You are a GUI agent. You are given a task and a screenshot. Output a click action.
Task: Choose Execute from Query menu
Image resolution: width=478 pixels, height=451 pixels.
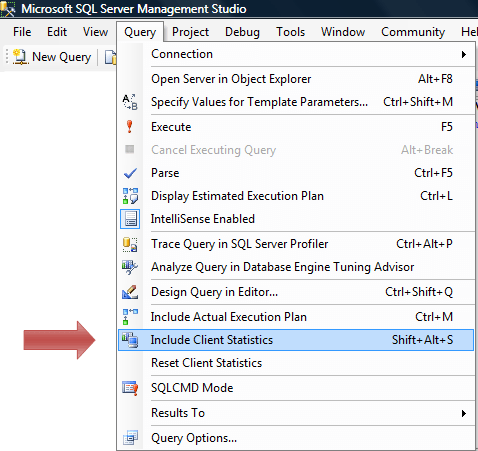[296, 127]
